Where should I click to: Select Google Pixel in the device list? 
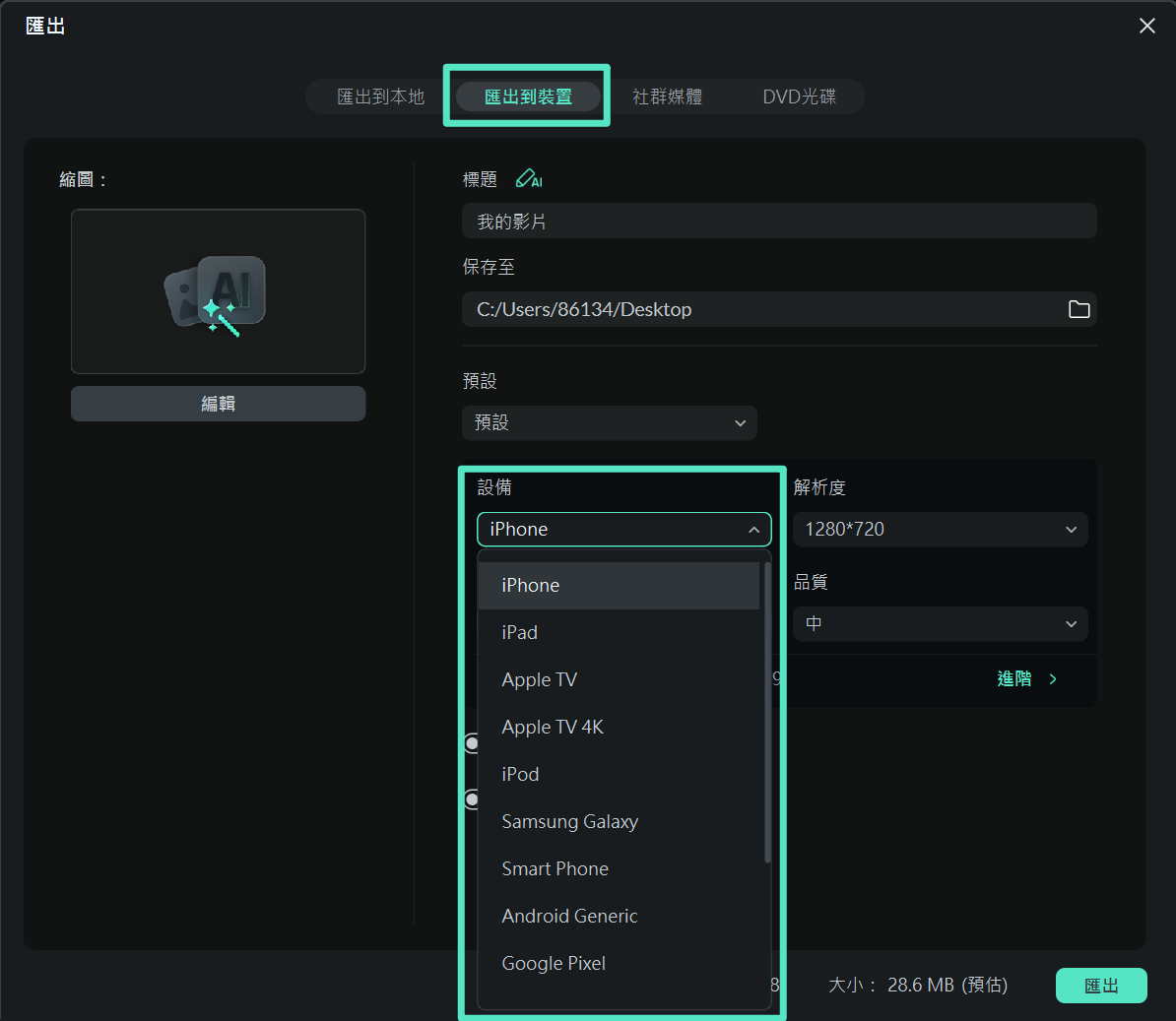pos(619,963)
